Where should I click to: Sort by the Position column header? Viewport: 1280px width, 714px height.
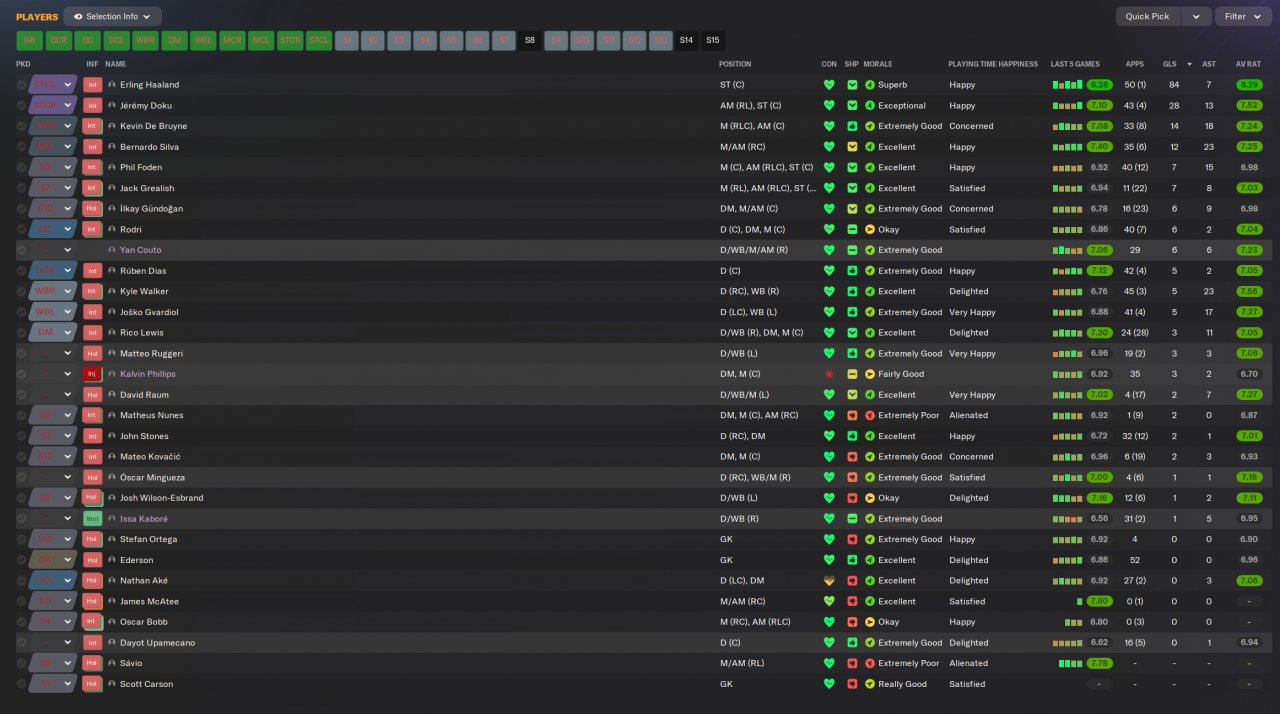(735, 64)
